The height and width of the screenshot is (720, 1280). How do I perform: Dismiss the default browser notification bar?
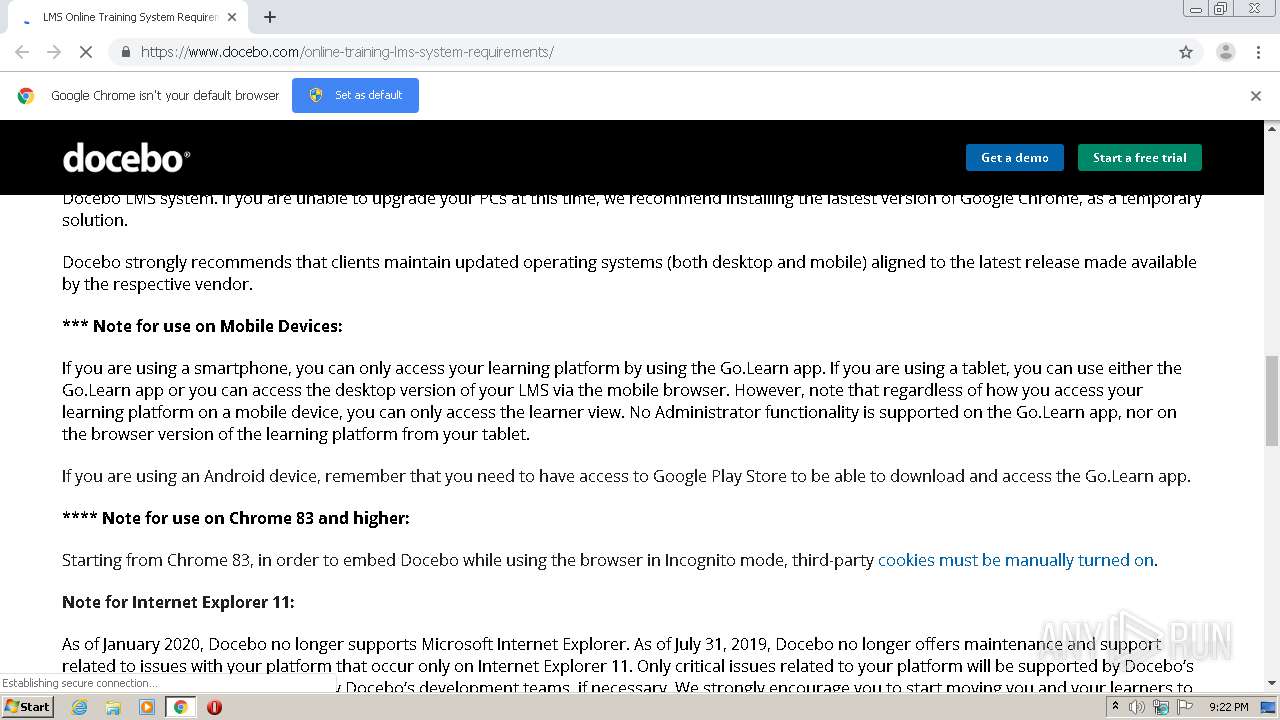tap(1256, 96)
